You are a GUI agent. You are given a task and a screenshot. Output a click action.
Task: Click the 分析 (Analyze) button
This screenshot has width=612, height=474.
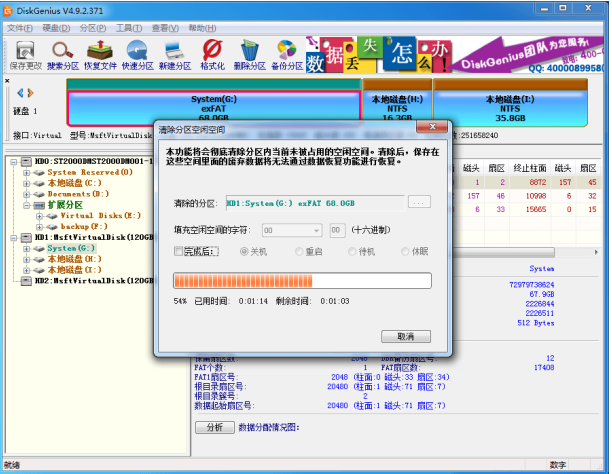[x=215, y=428]
